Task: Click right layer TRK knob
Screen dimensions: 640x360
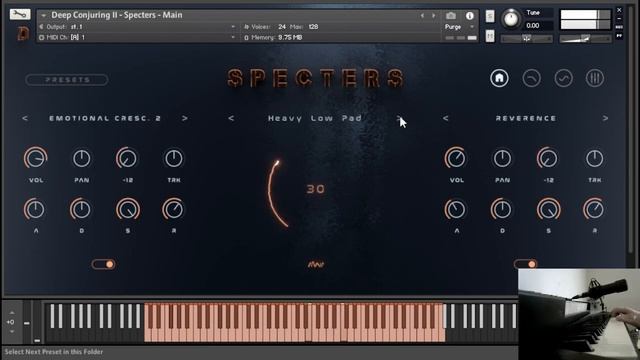Action: tap(594, 158)
